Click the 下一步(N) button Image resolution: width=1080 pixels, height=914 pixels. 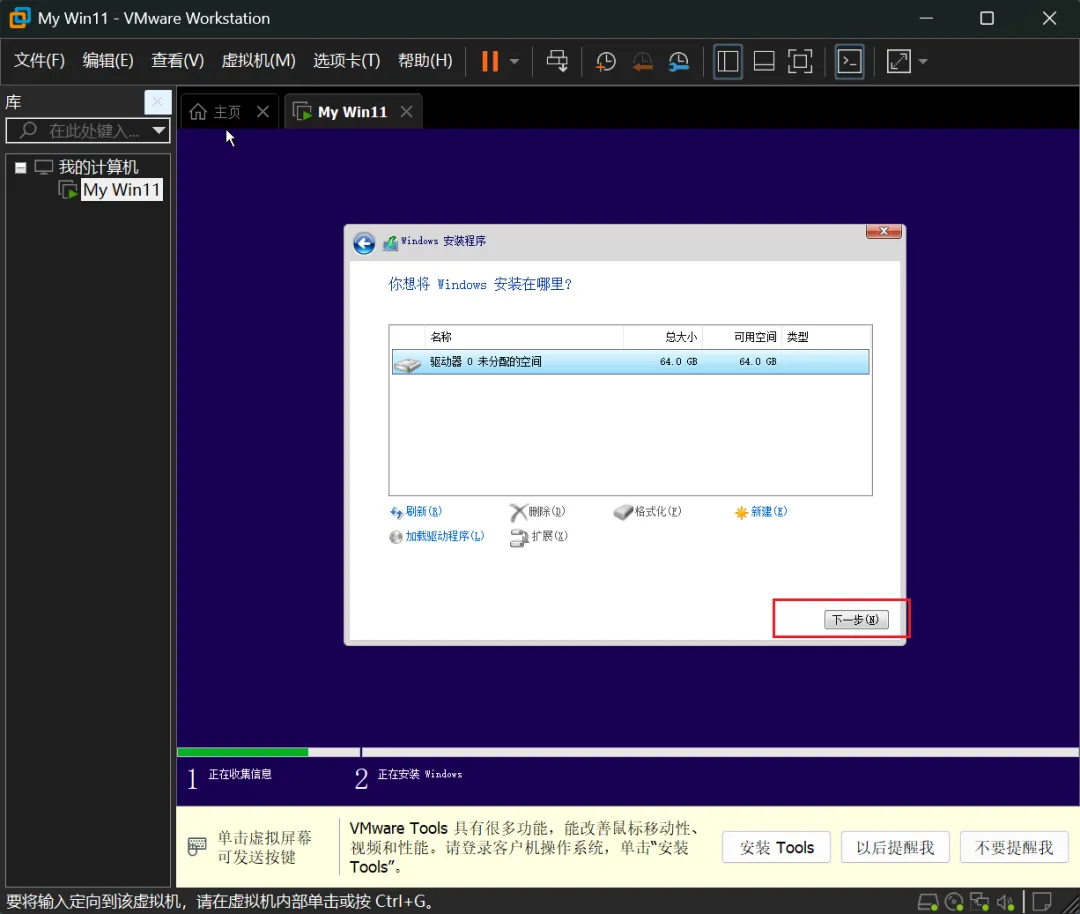pos(855,619)
